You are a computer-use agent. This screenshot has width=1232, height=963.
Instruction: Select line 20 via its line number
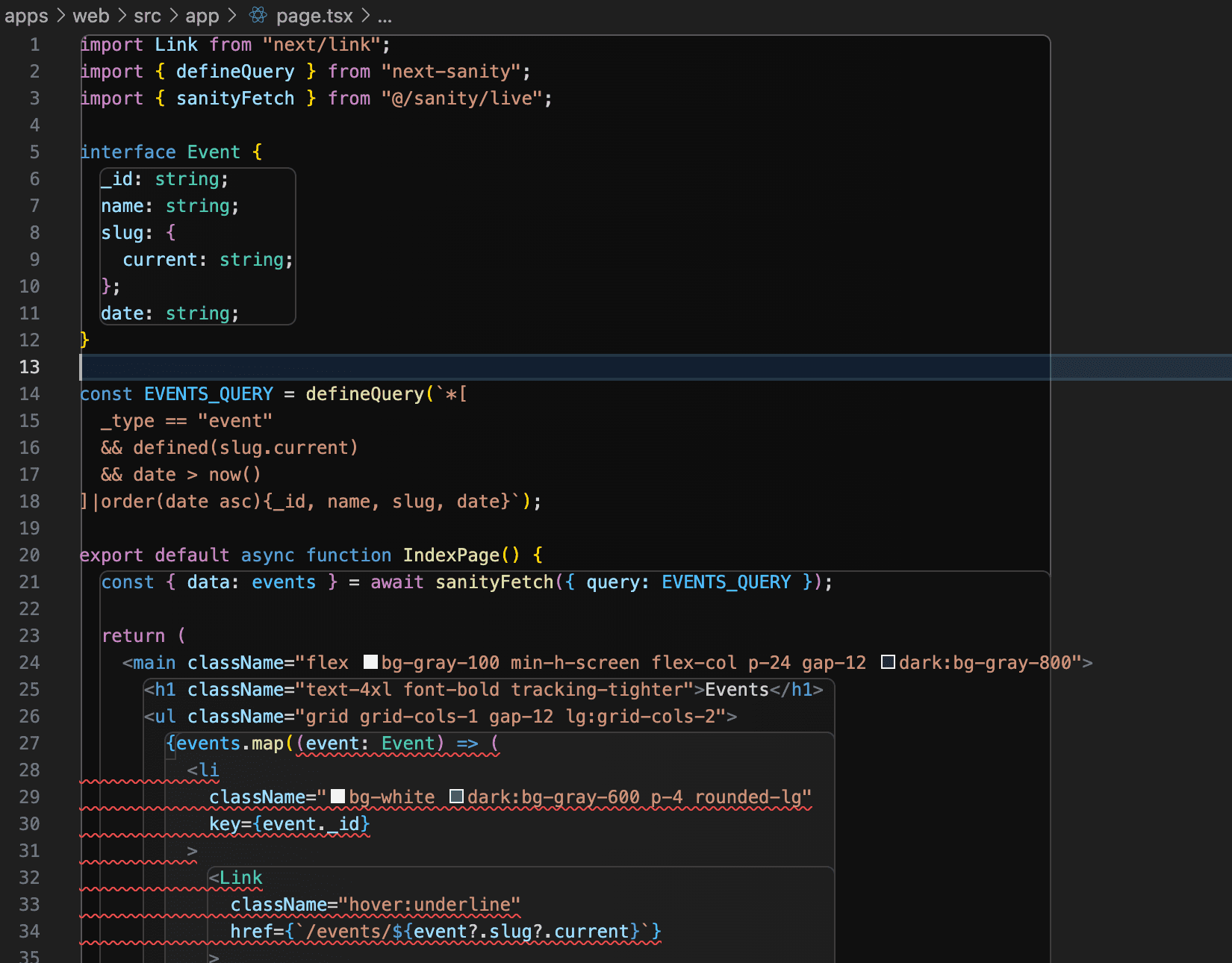(x=29, y=555)
